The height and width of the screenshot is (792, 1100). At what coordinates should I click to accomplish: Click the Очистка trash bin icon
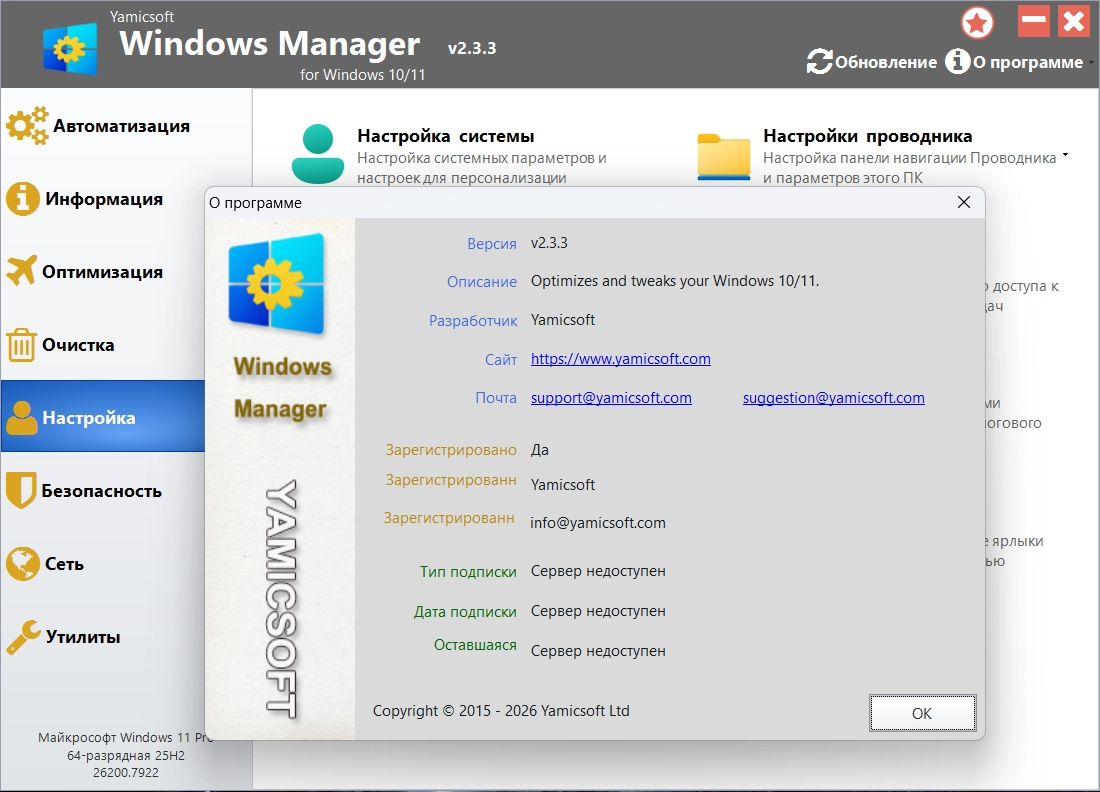[21, 344]
